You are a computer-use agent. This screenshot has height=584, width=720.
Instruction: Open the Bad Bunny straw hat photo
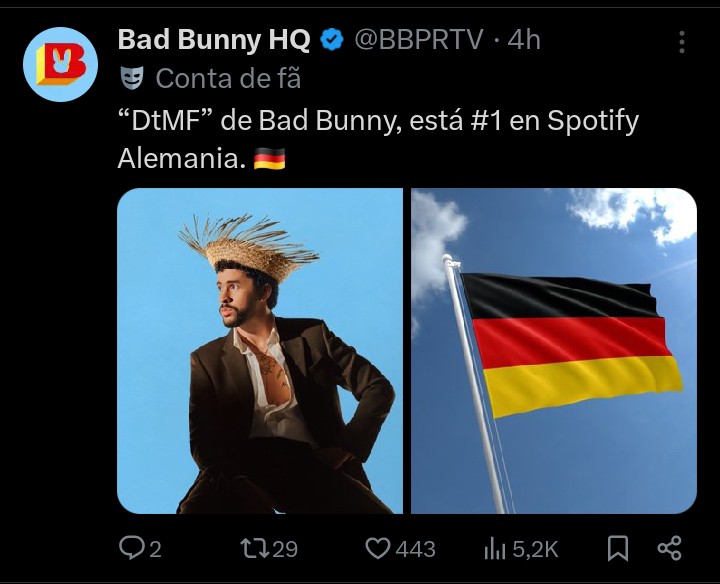point(260,351)
